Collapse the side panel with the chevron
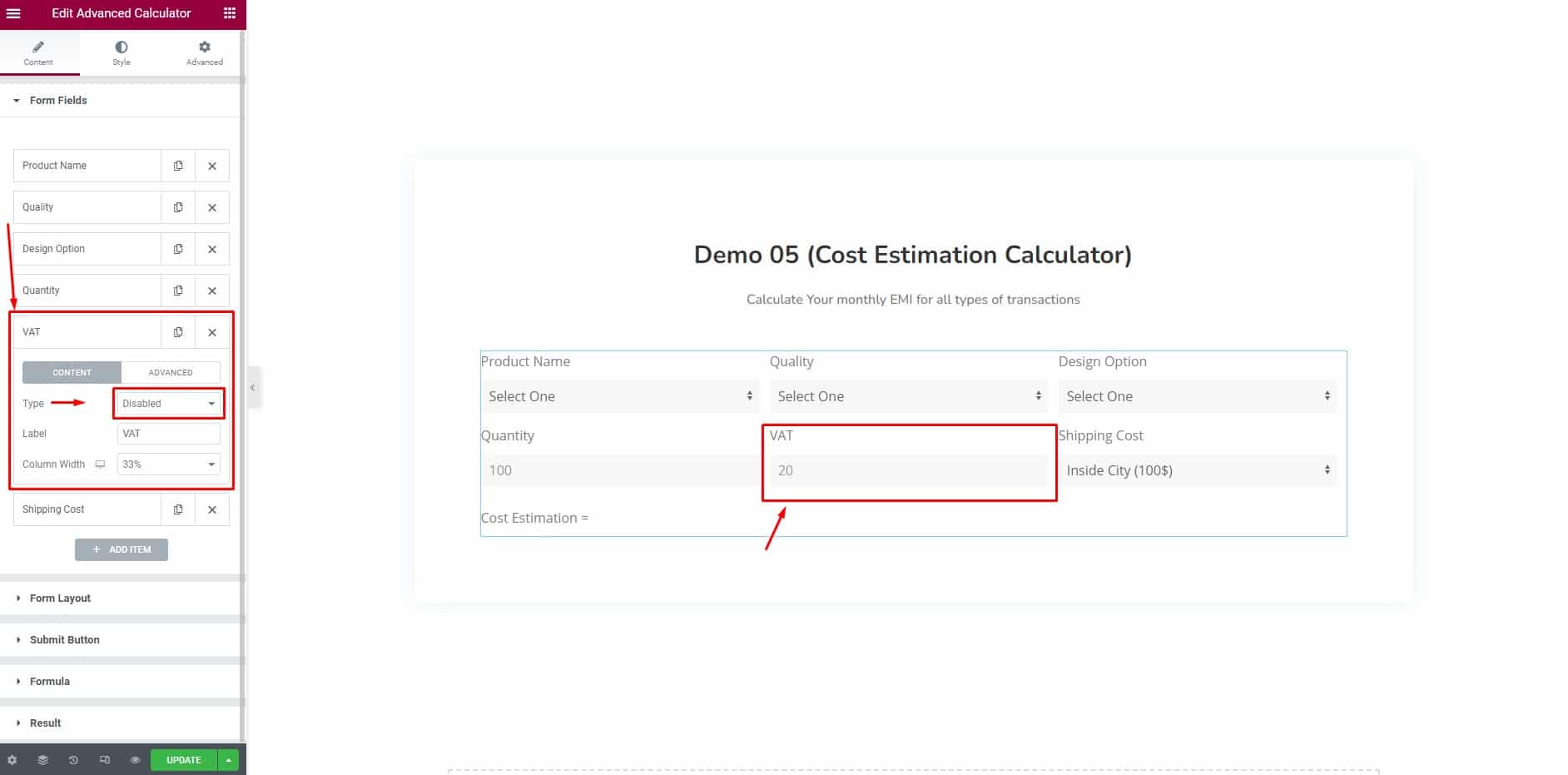The height and width of the screenshot is (775, 1568). coord(252,387)
